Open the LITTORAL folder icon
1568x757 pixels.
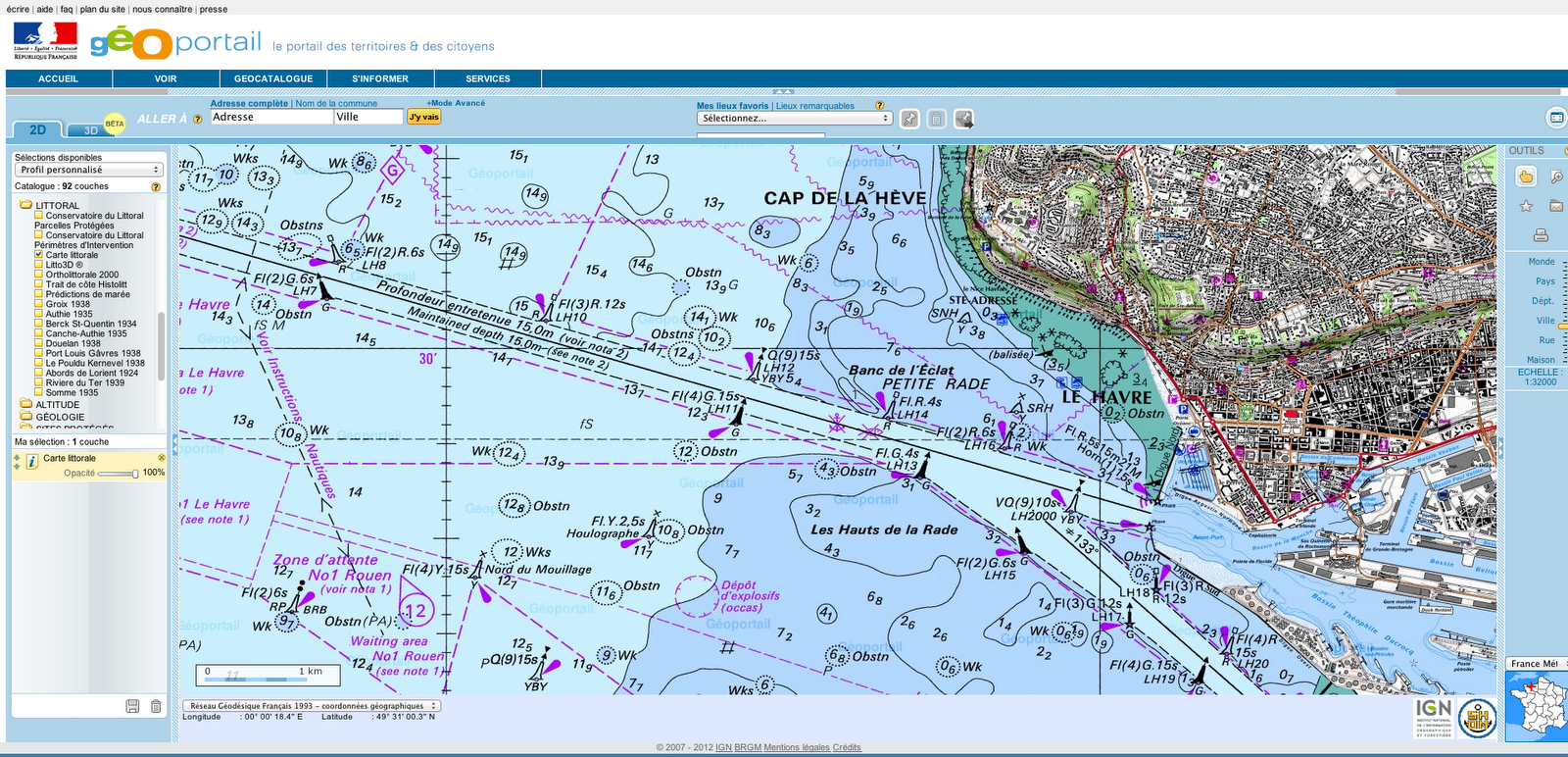(26, 205)
